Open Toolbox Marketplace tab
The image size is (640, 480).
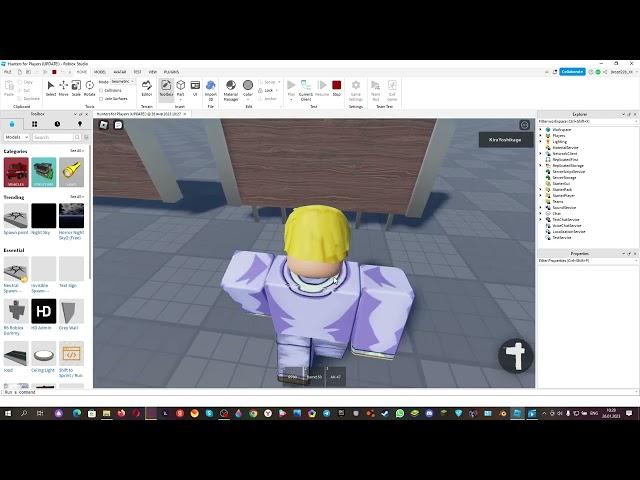tap(12, 124)
